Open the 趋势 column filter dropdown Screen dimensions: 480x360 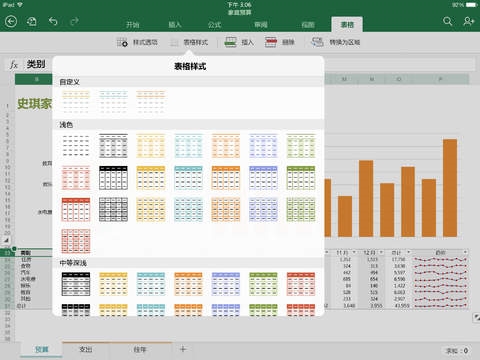tap(465, 252)
